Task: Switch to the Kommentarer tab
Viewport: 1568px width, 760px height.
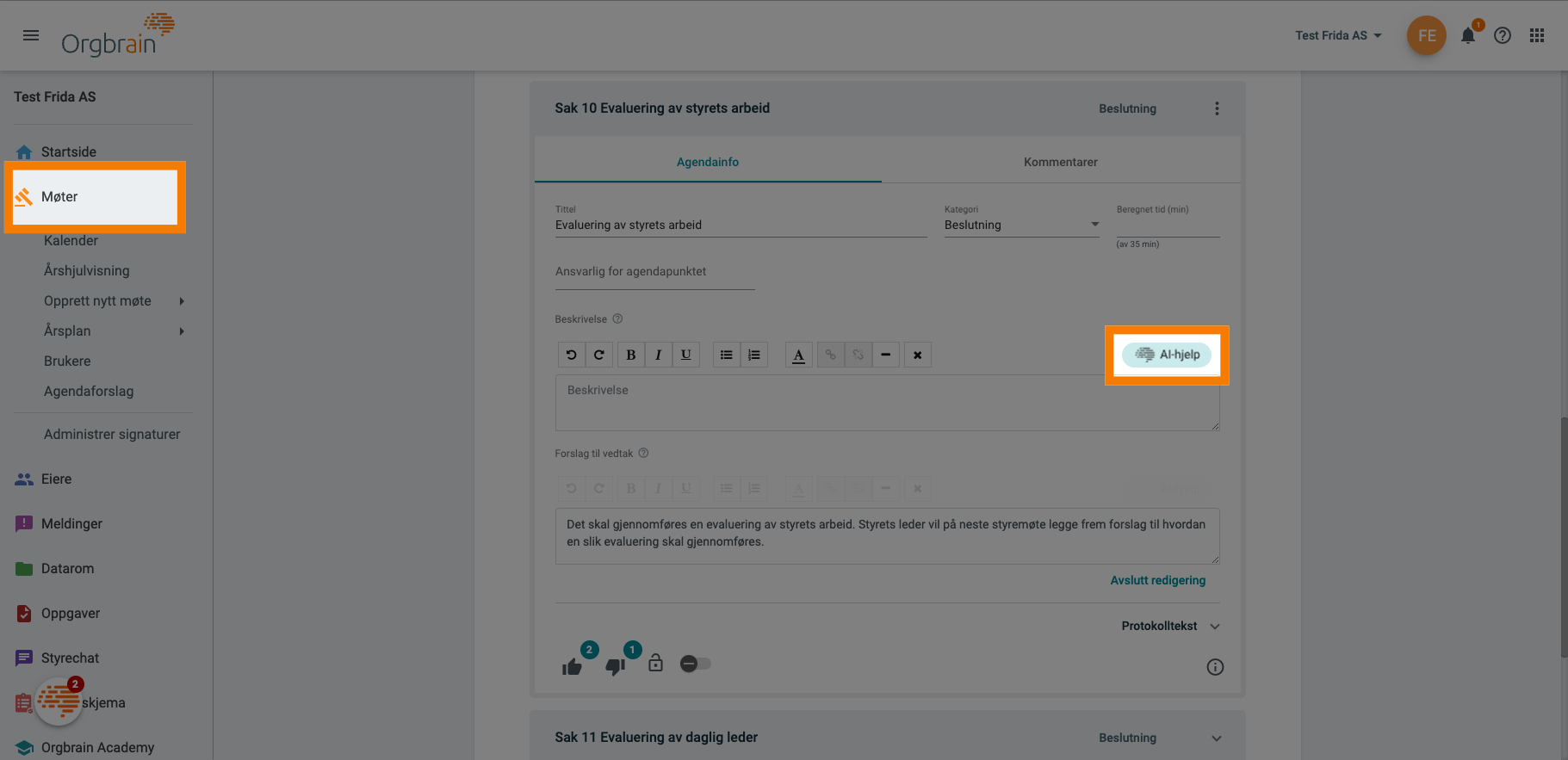Action: click(1061, 162)
